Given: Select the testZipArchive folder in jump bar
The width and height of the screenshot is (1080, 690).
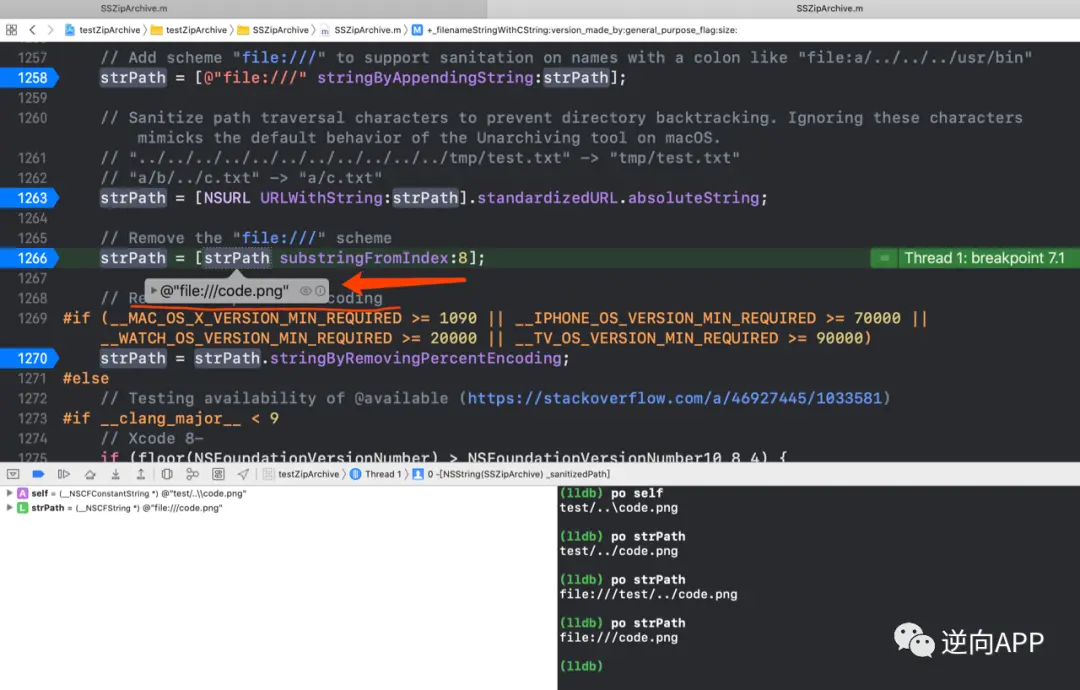Looking at the screenshot, I should point(189,30).
